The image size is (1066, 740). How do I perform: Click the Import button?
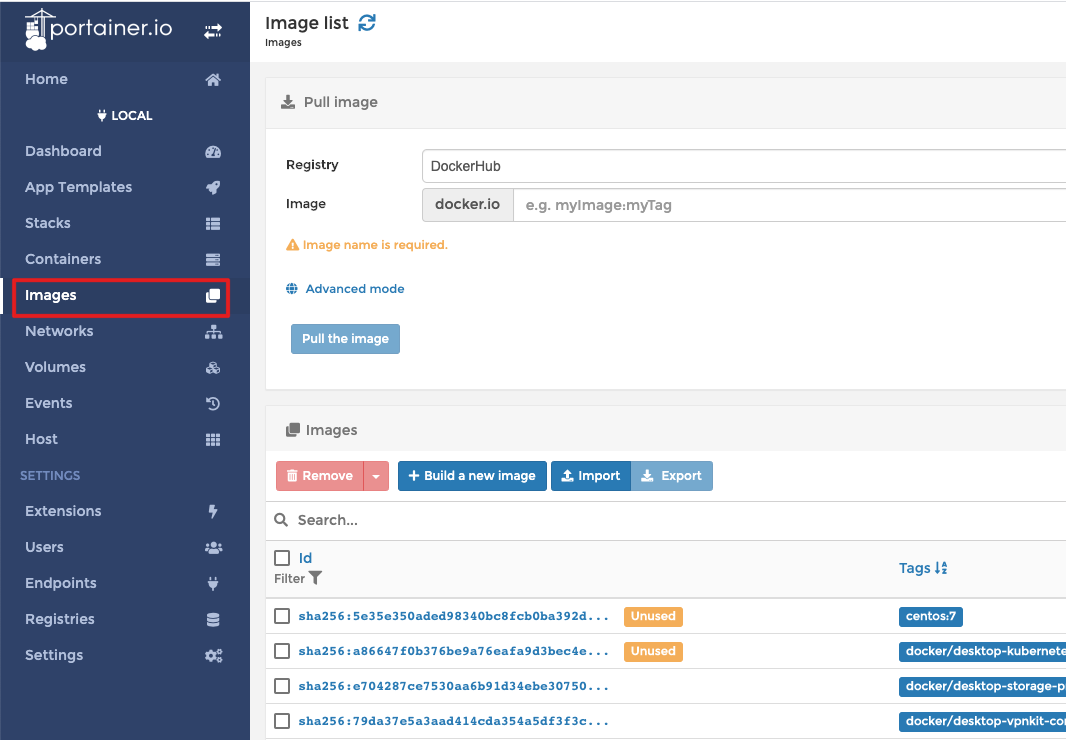coord(590,476)
